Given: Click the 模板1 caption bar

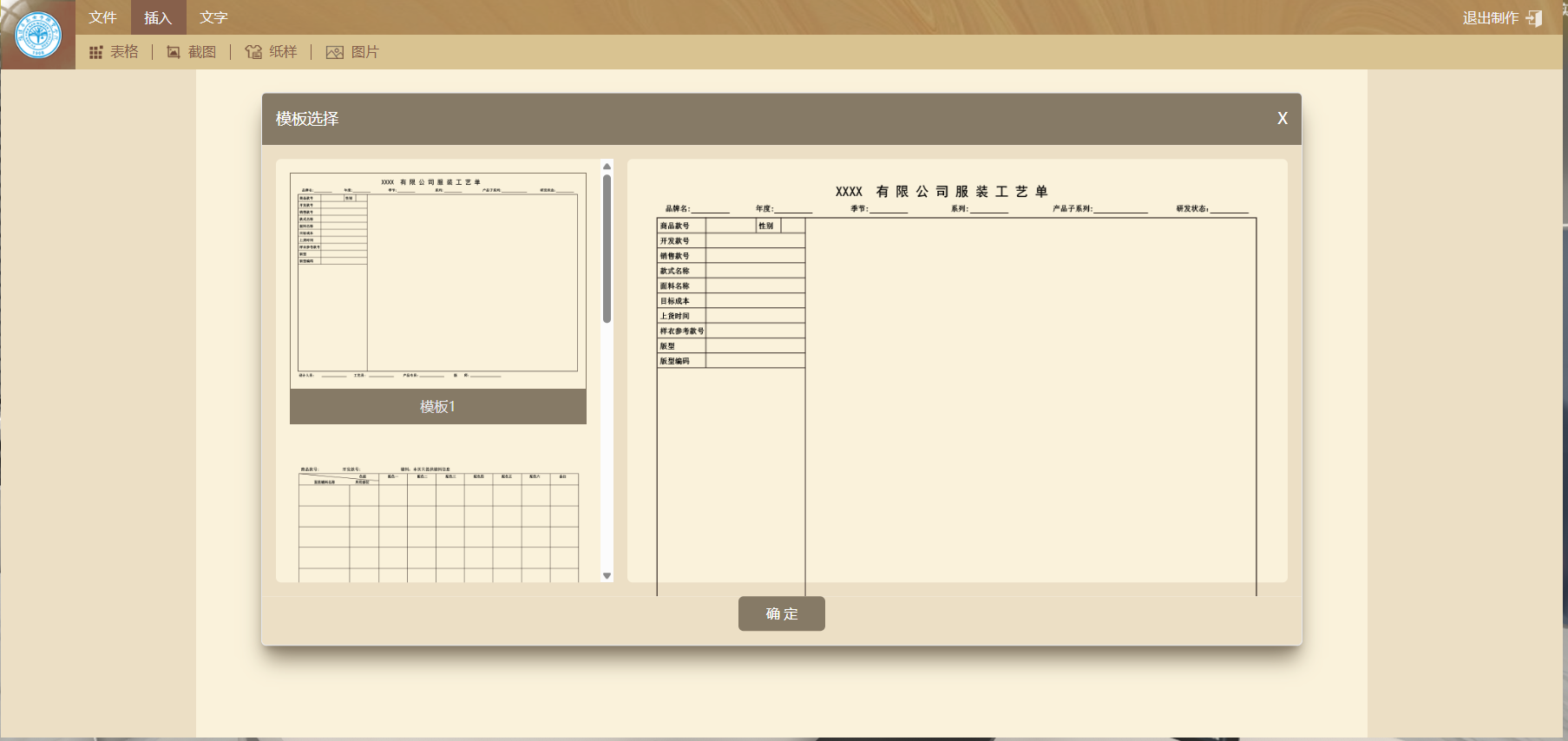Looking at the screenshot, I should [x=437, y=407].
